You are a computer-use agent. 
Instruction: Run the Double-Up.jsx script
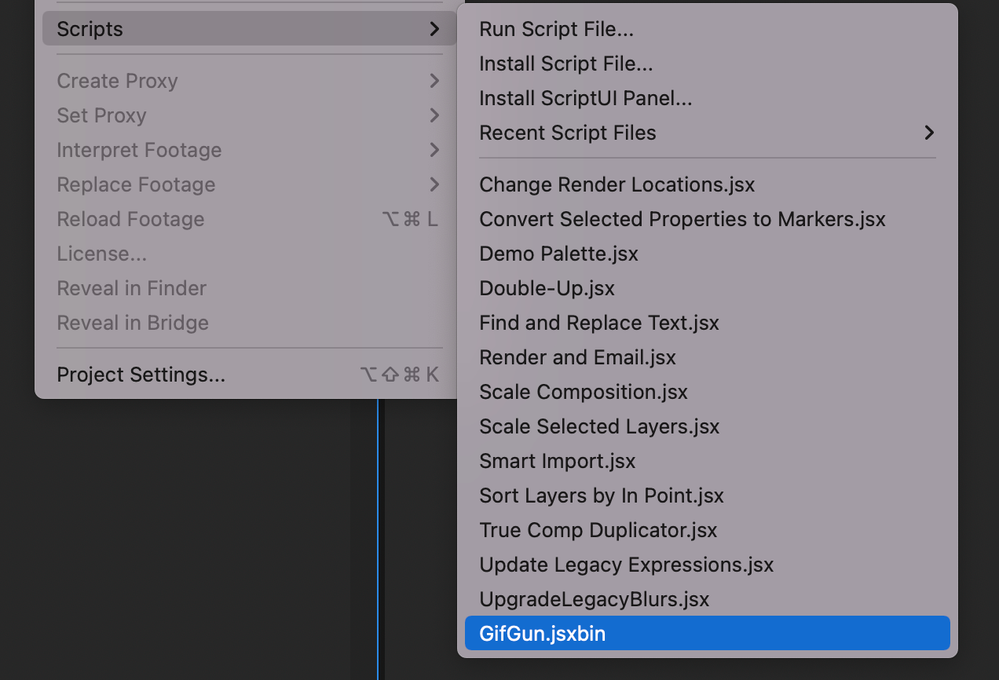pos(547,288)
